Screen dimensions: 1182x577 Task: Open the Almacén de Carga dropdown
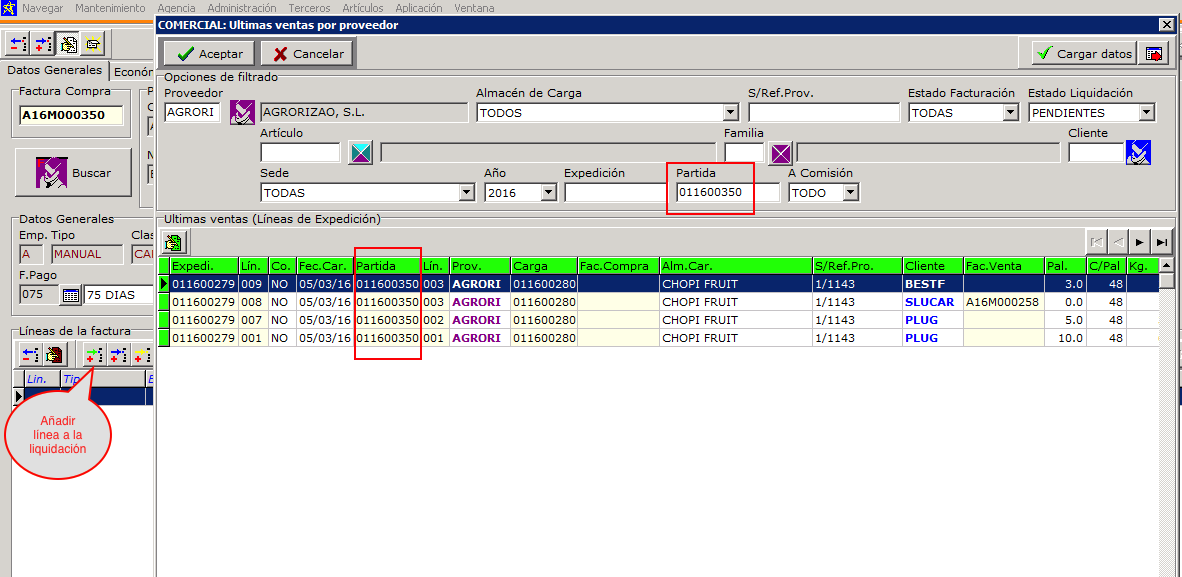pyautogui.click(x=730, y=113)
